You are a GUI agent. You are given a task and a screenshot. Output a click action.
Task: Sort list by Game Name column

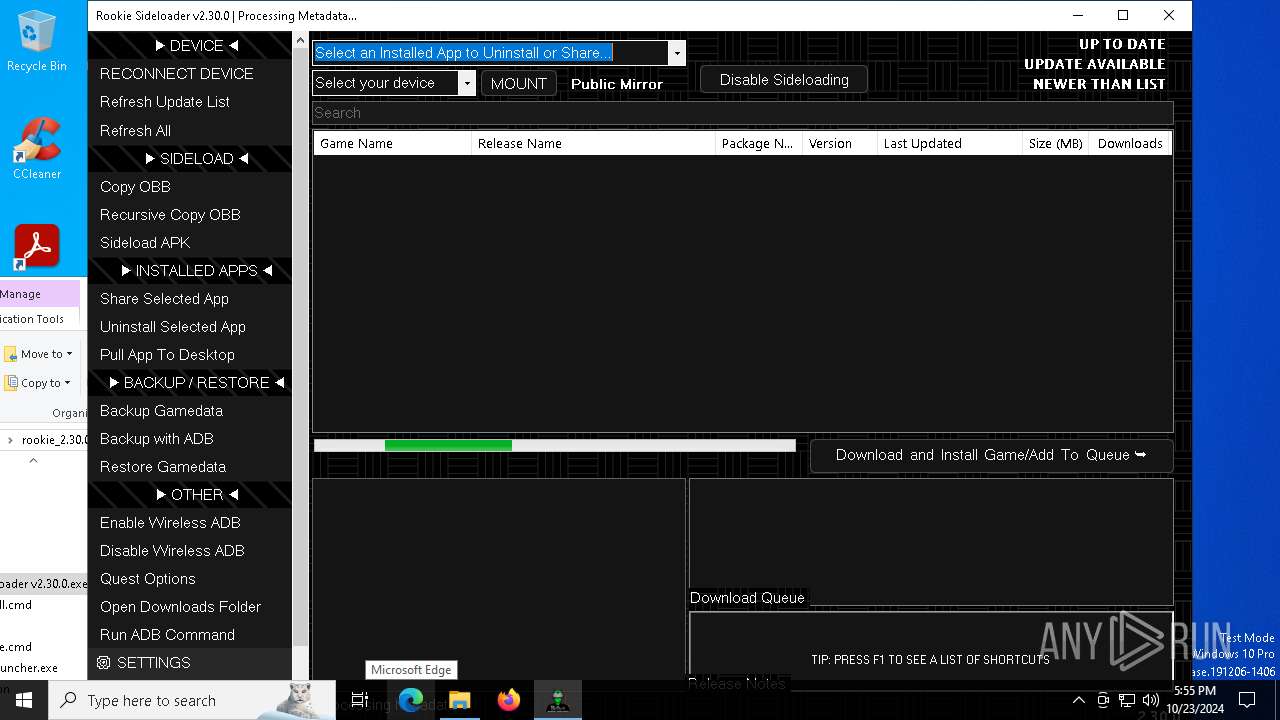(392, 143)
